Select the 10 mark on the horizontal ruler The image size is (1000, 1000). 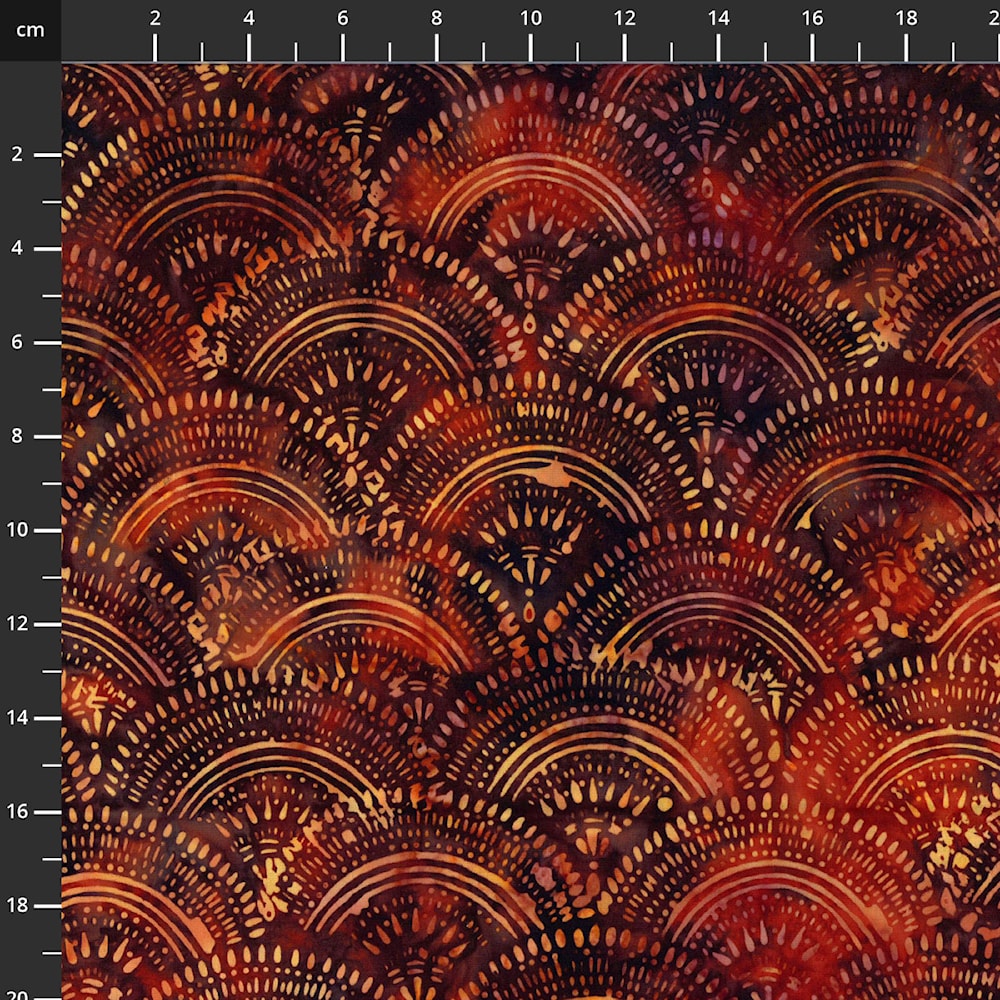coord(531,18)
